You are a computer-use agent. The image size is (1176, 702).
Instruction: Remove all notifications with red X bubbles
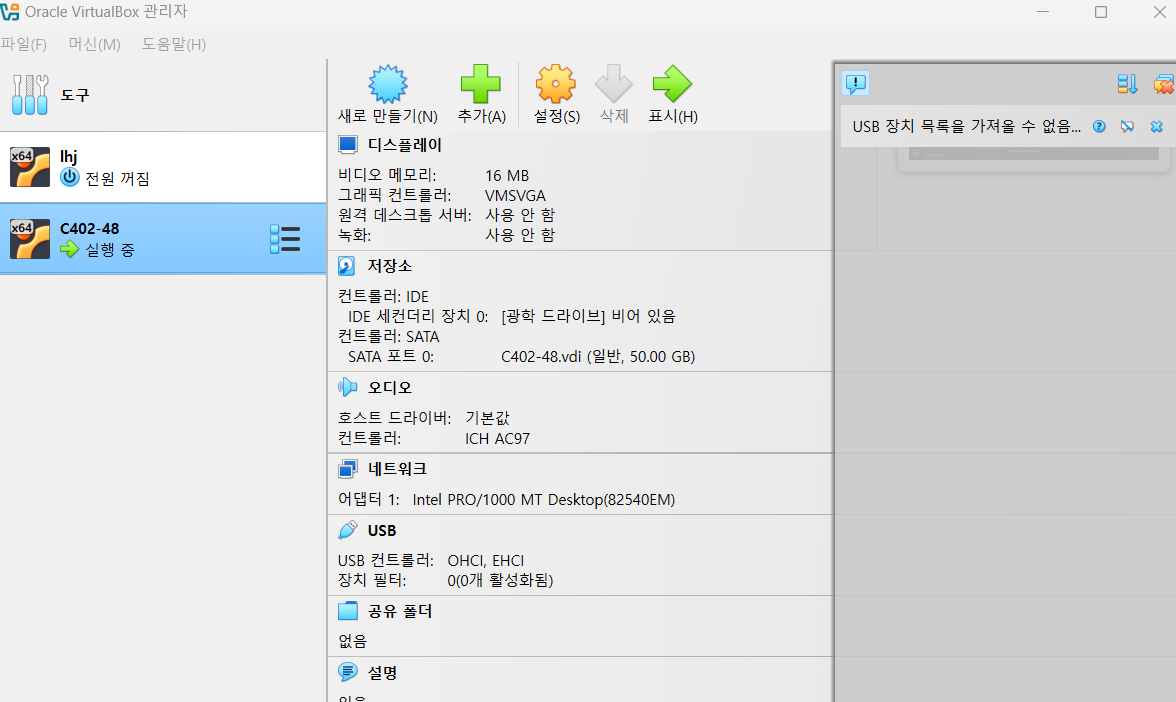tap(1165, 83)
